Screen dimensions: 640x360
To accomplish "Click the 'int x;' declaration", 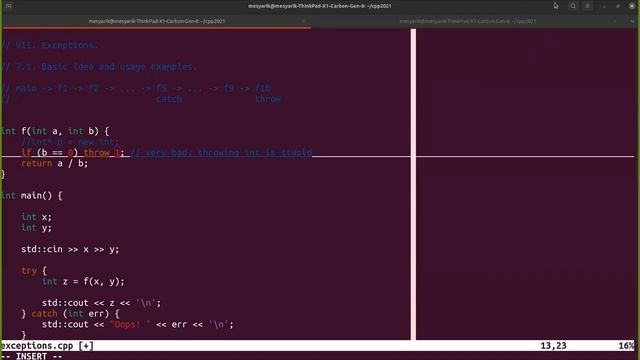I will point(36,217).
